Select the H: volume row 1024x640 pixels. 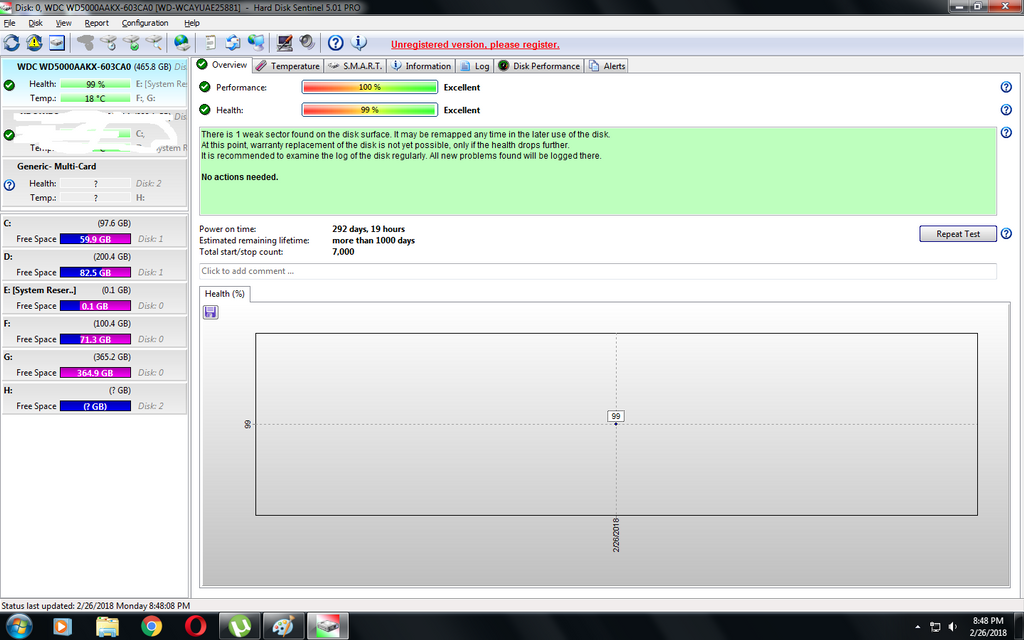pos(94,398)
